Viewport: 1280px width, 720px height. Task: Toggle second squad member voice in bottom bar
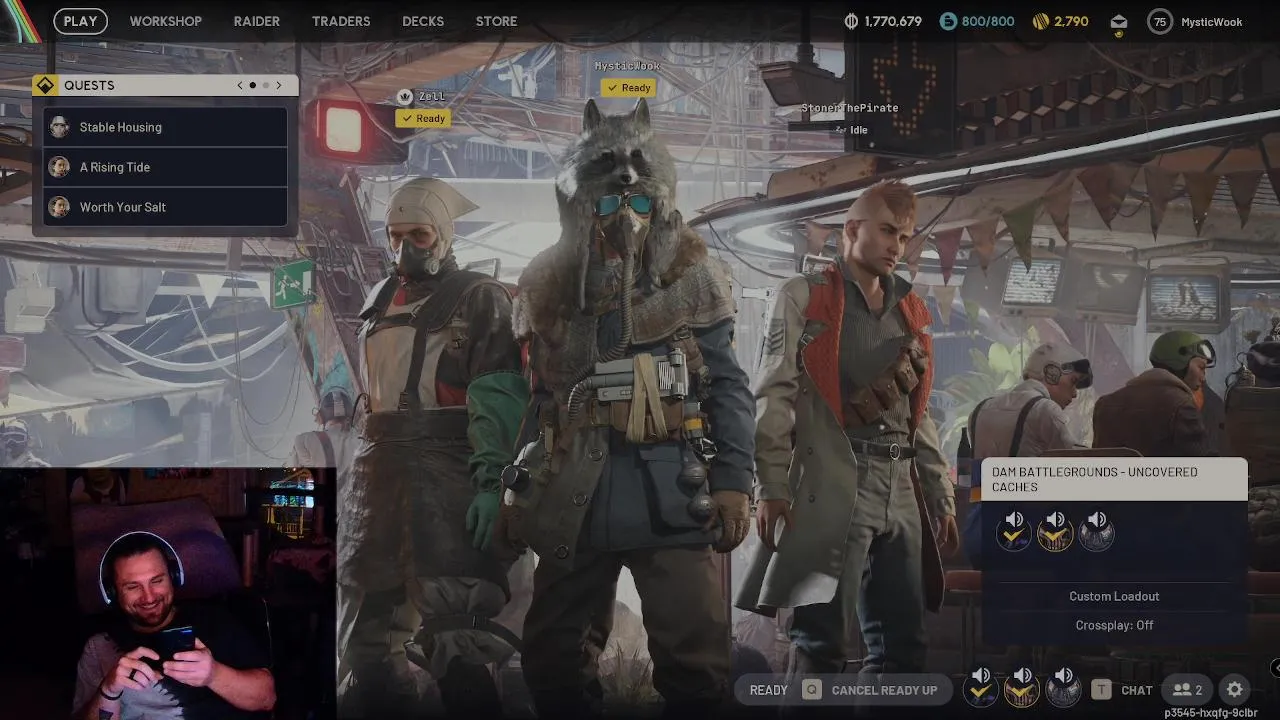tap(1022, 688)
